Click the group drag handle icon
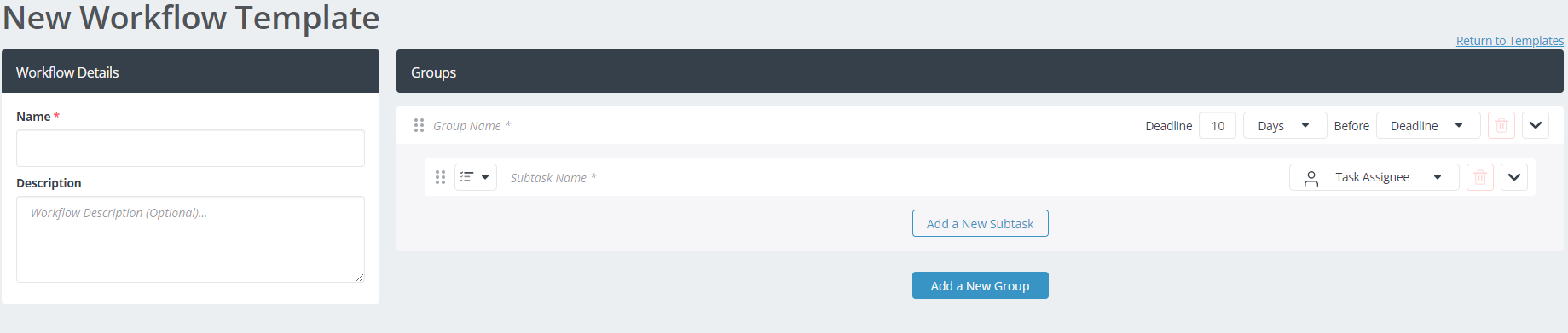 419,125
